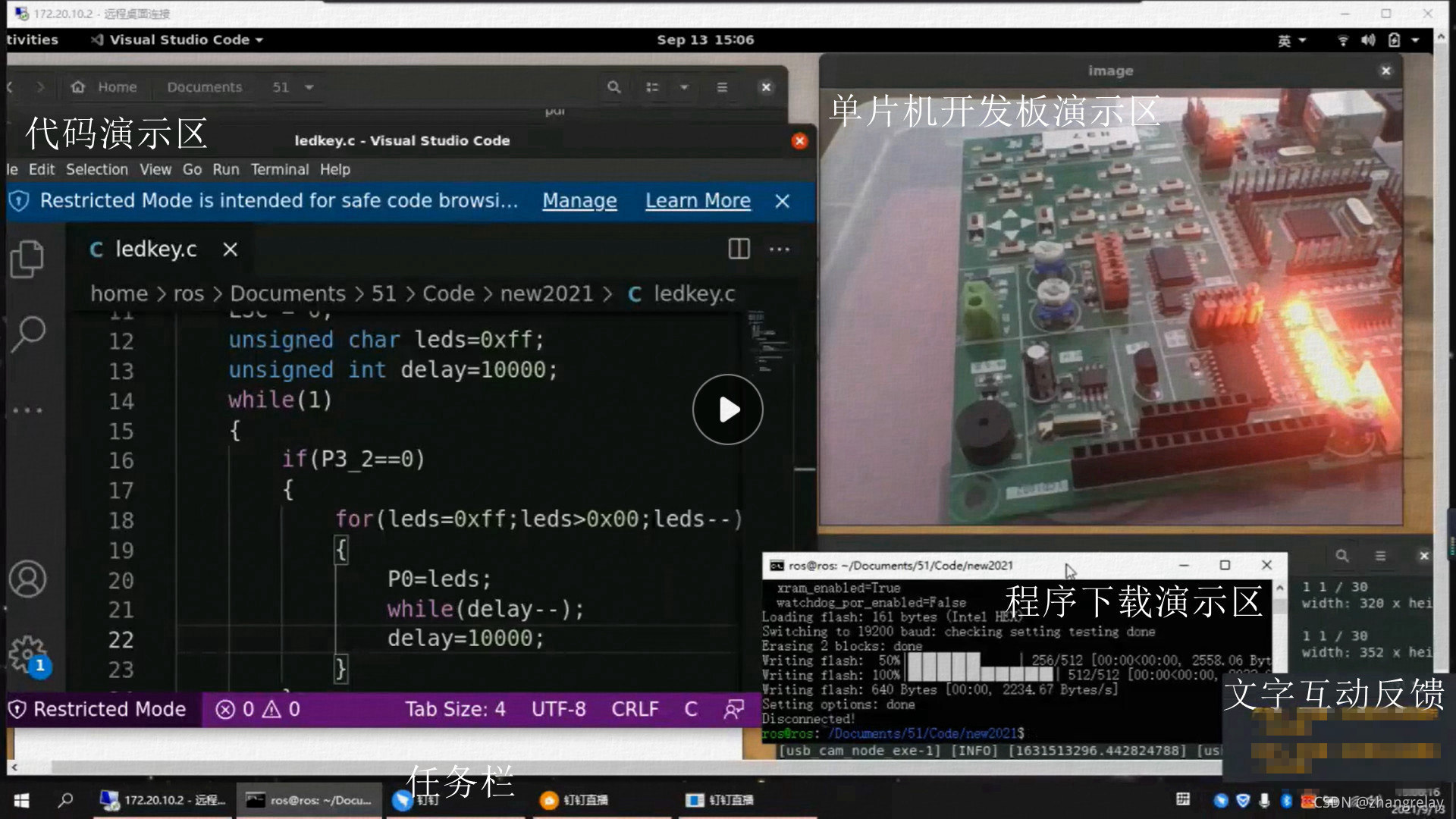
Task: Click the file manager search icon
Action: pos(613,87)
